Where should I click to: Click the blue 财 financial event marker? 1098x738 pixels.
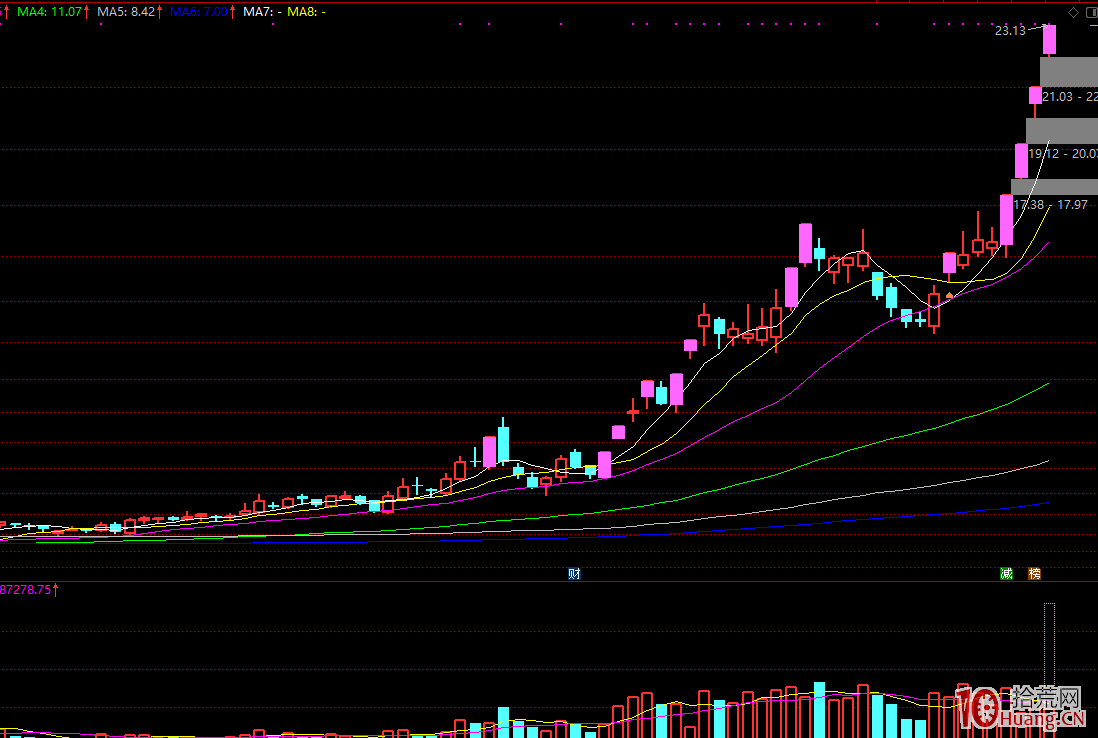click(x=574, y=573)
